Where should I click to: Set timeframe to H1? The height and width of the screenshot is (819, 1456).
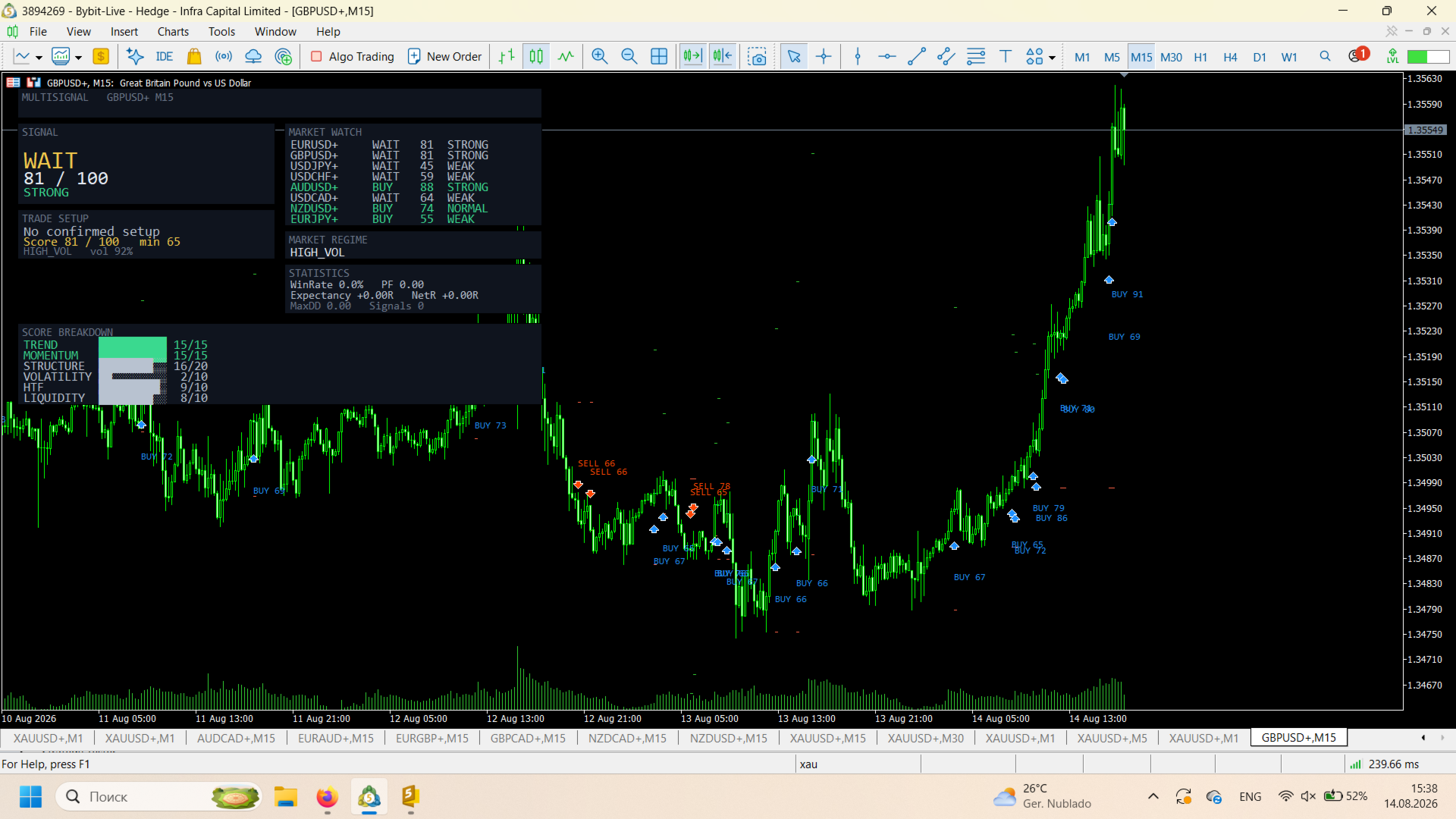click(x=1200, y=57)
